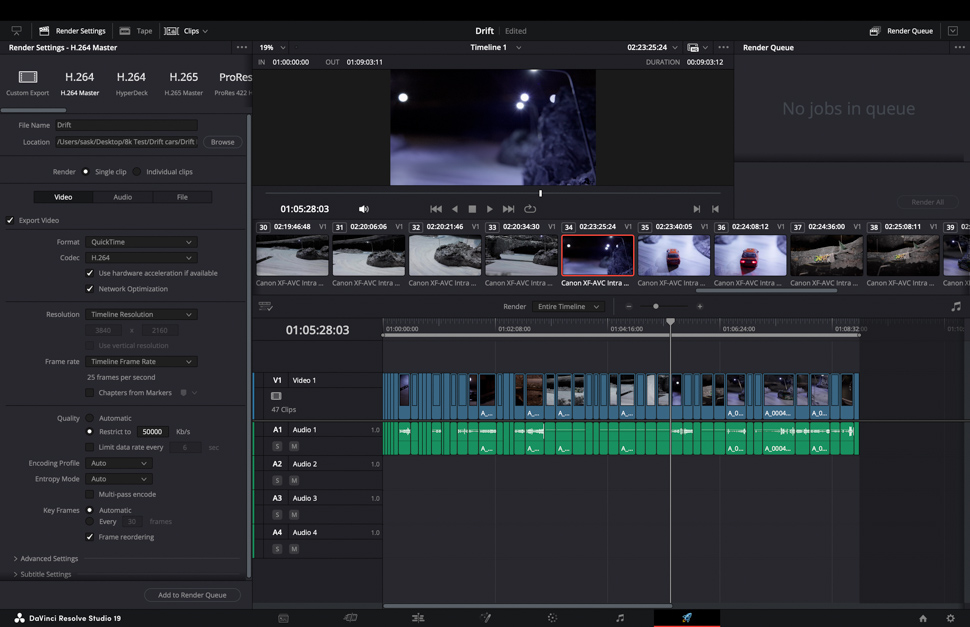Open the Color page icon
Screen dimensions: 970x627
tap(552, 618)
